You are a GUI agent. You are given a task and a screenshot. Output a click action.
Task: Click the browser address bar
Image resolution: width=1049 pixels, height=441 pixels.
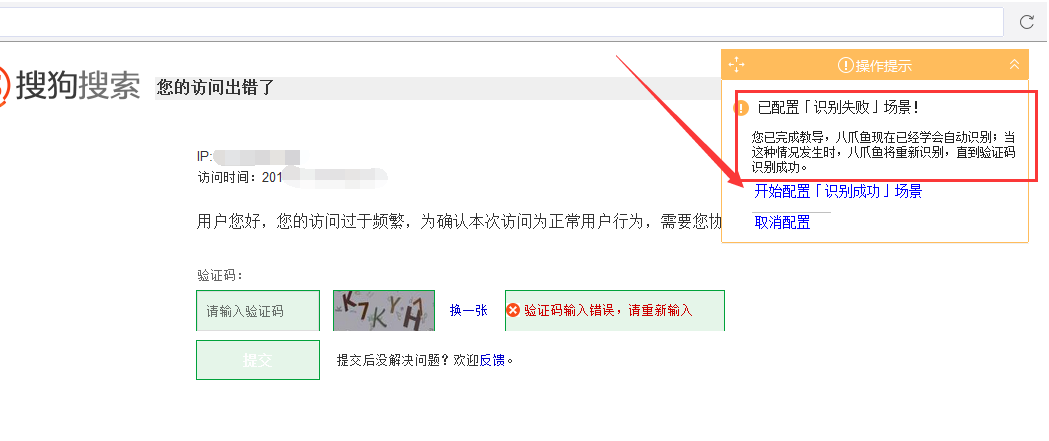tap(500, 22)
